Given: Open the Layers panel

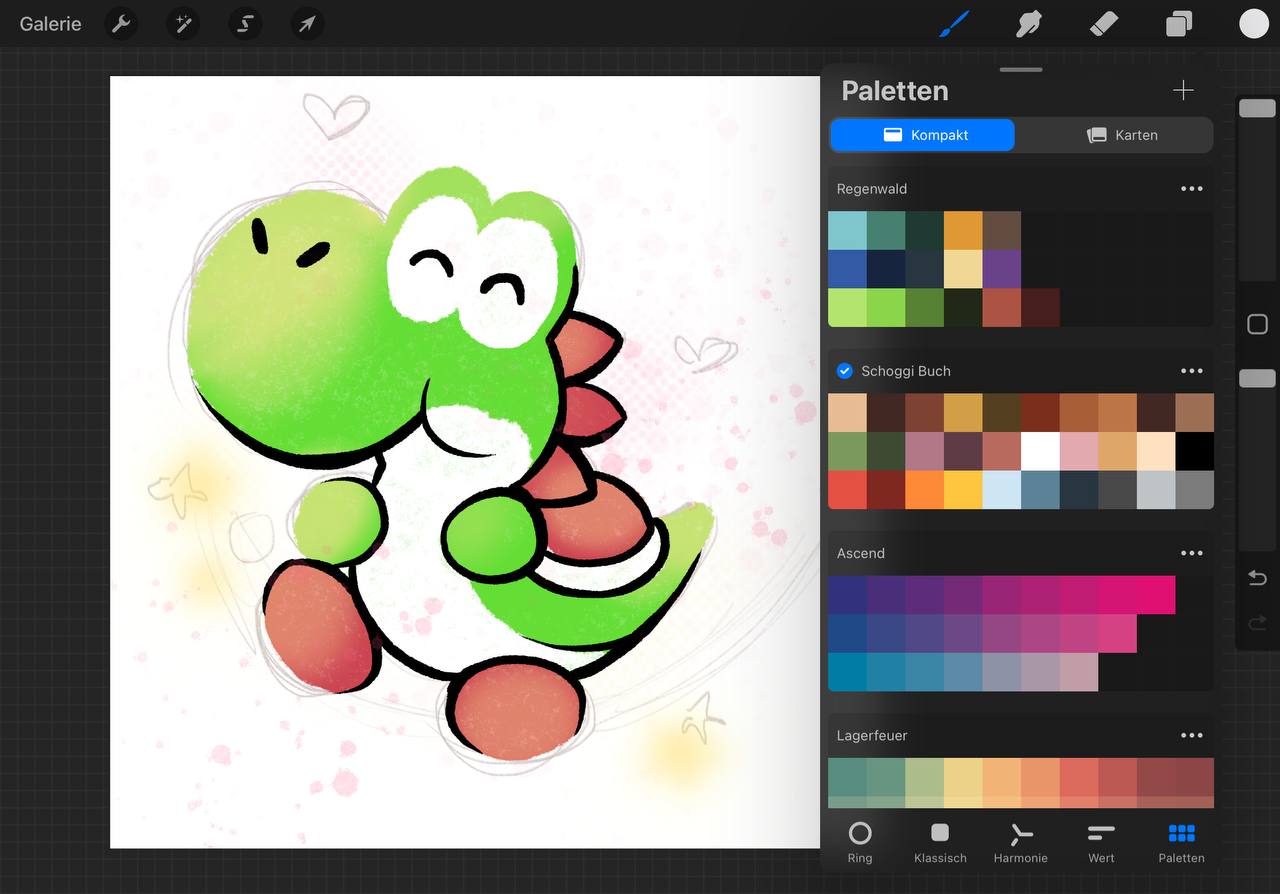Looking at the screenshot, I should (1178, 23).
